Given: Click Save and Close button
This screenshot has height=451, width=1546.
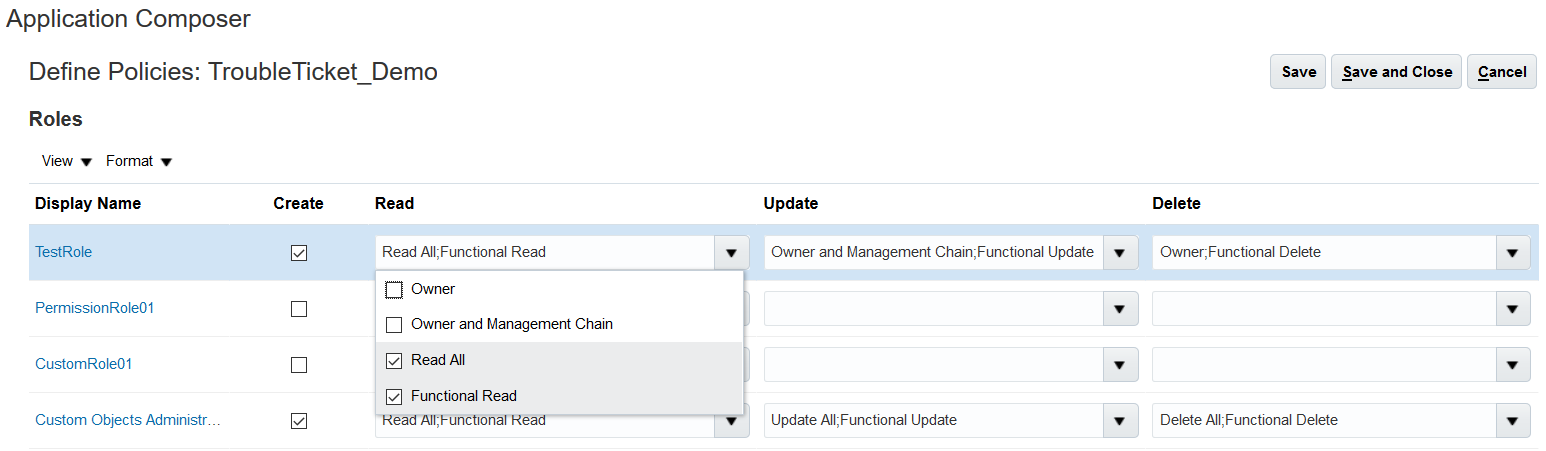Looking at the screenshot, I should coord(1396,72).
